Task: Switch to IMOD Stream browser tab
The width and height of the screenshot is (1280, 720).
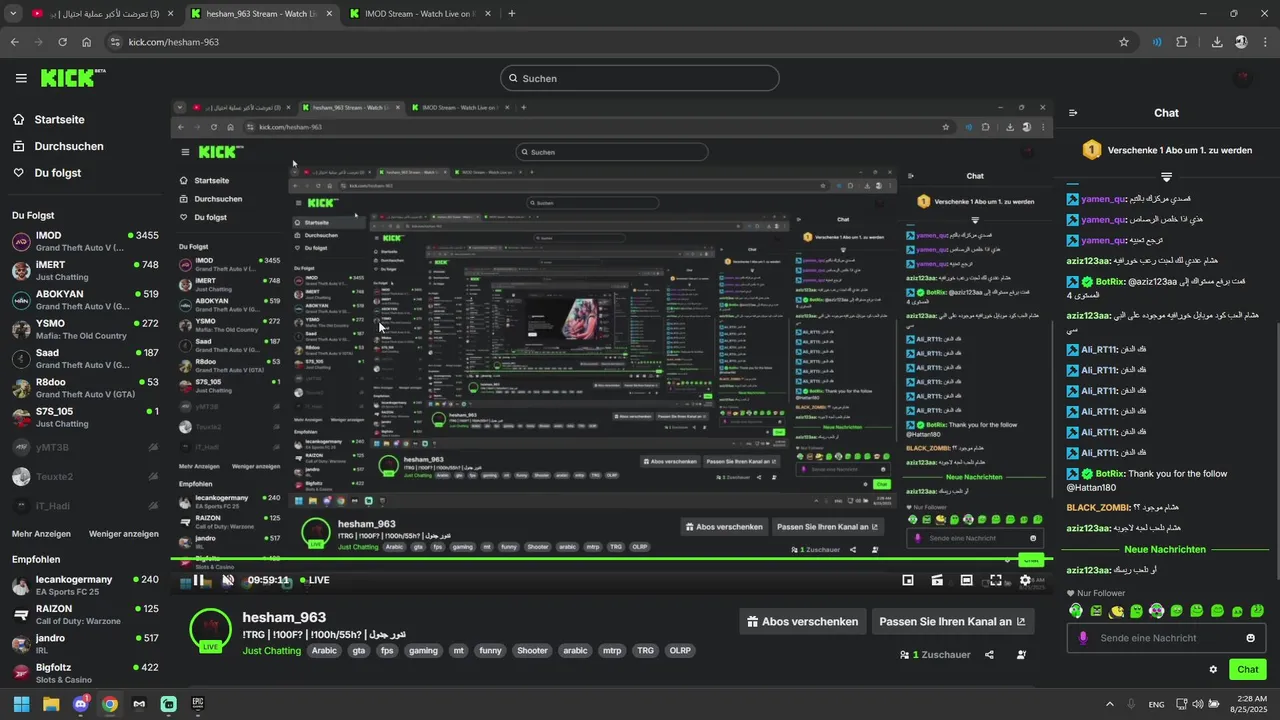Action: [420, 14]
